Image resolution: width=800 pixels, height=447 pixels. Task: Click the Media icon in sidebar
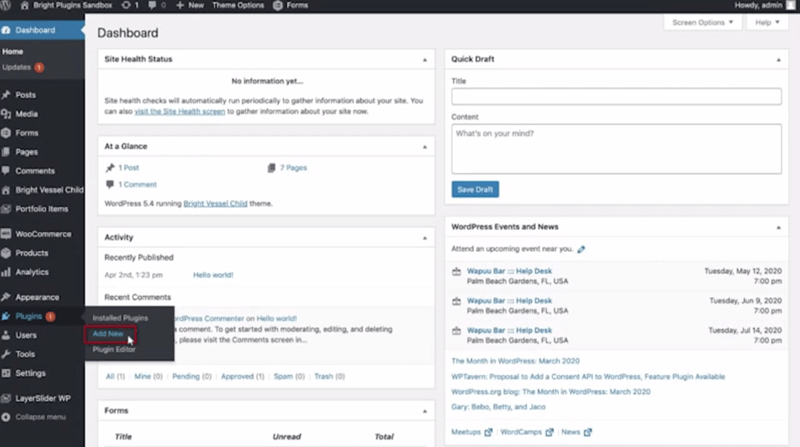[x=6, y=114]
